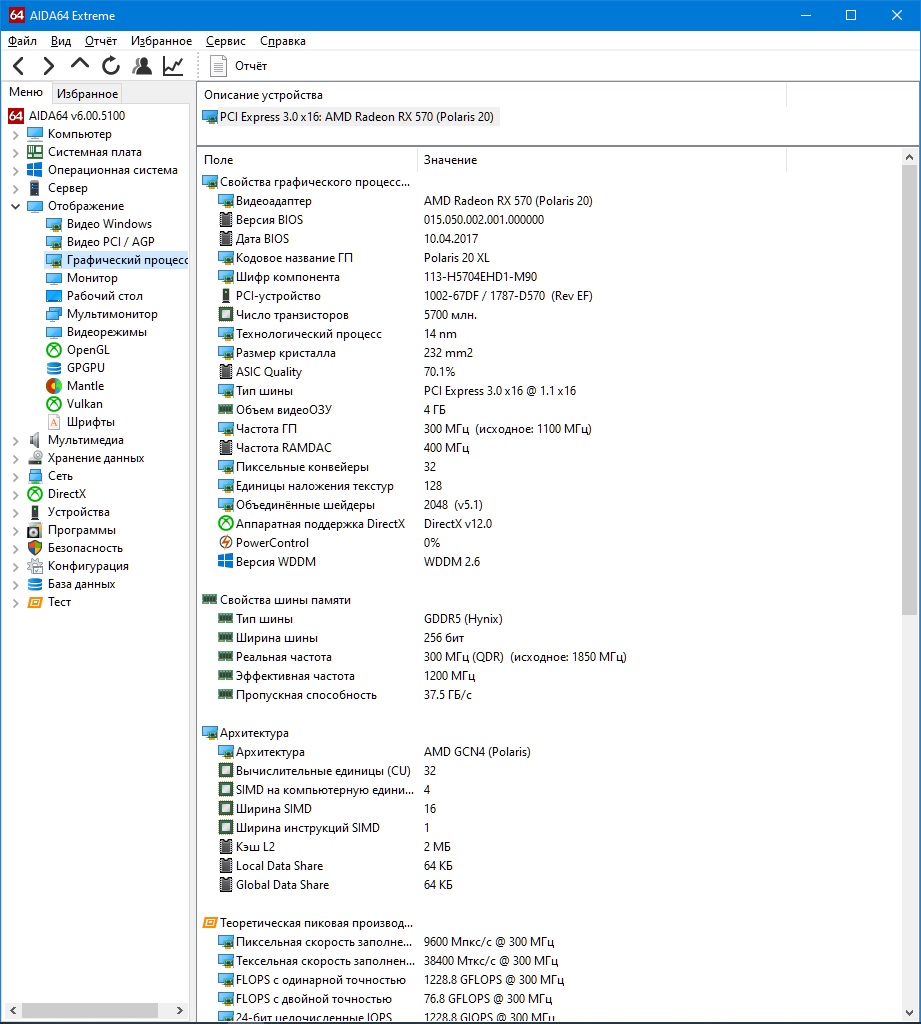Expand the База данных tree node

[16, 584]
